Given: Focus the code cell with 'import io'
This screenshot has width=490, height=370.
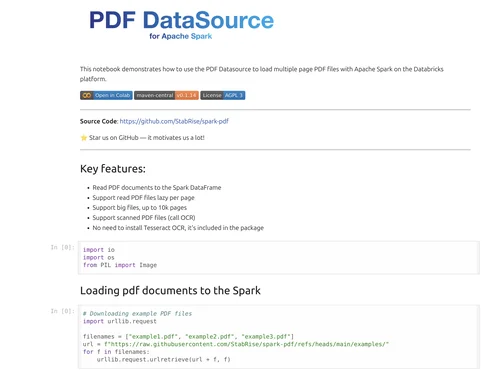Looking at the screenshot, I should click(x=279, y=258).
